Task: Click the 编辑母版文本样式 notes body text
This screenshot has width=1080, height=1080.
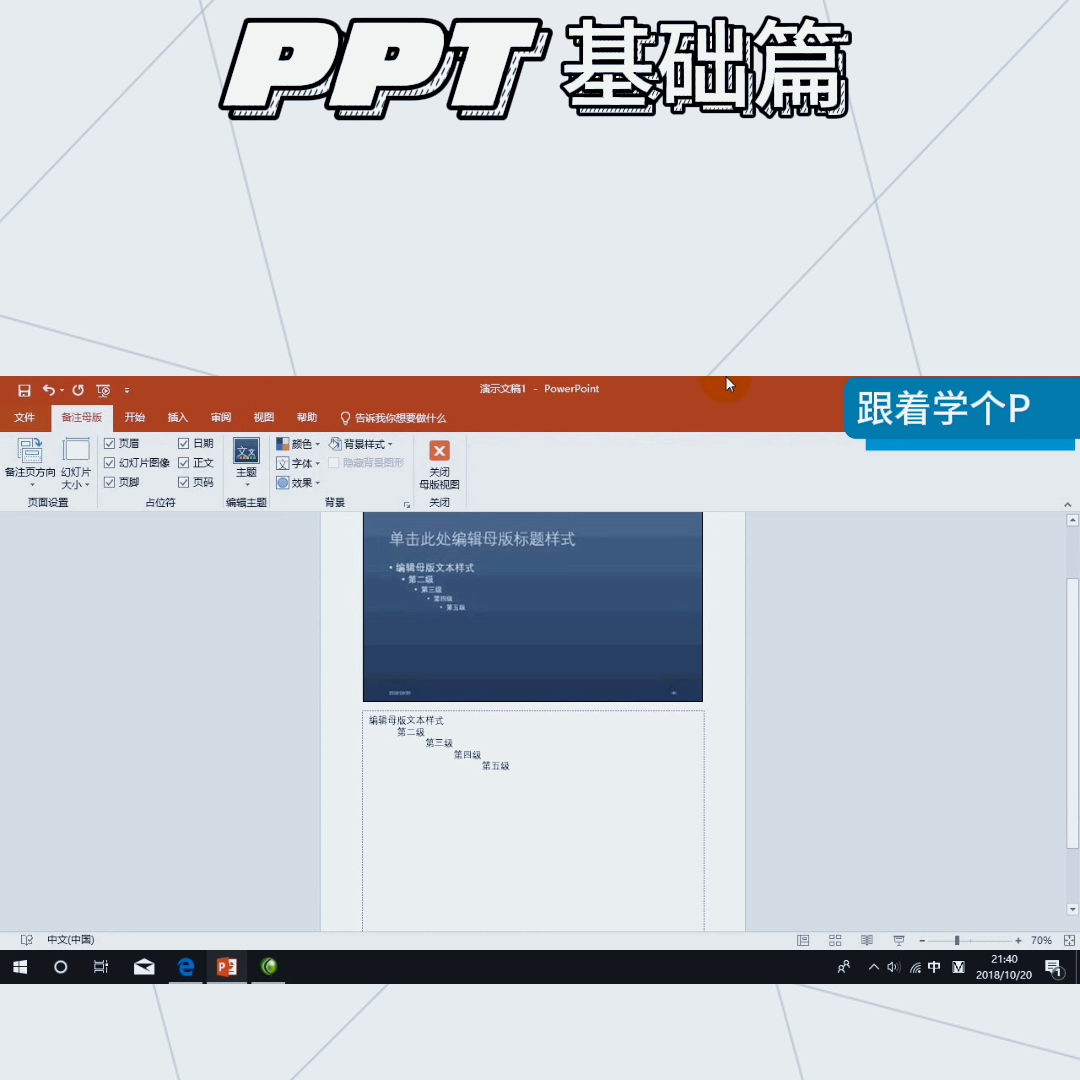Action: [406, 720]
